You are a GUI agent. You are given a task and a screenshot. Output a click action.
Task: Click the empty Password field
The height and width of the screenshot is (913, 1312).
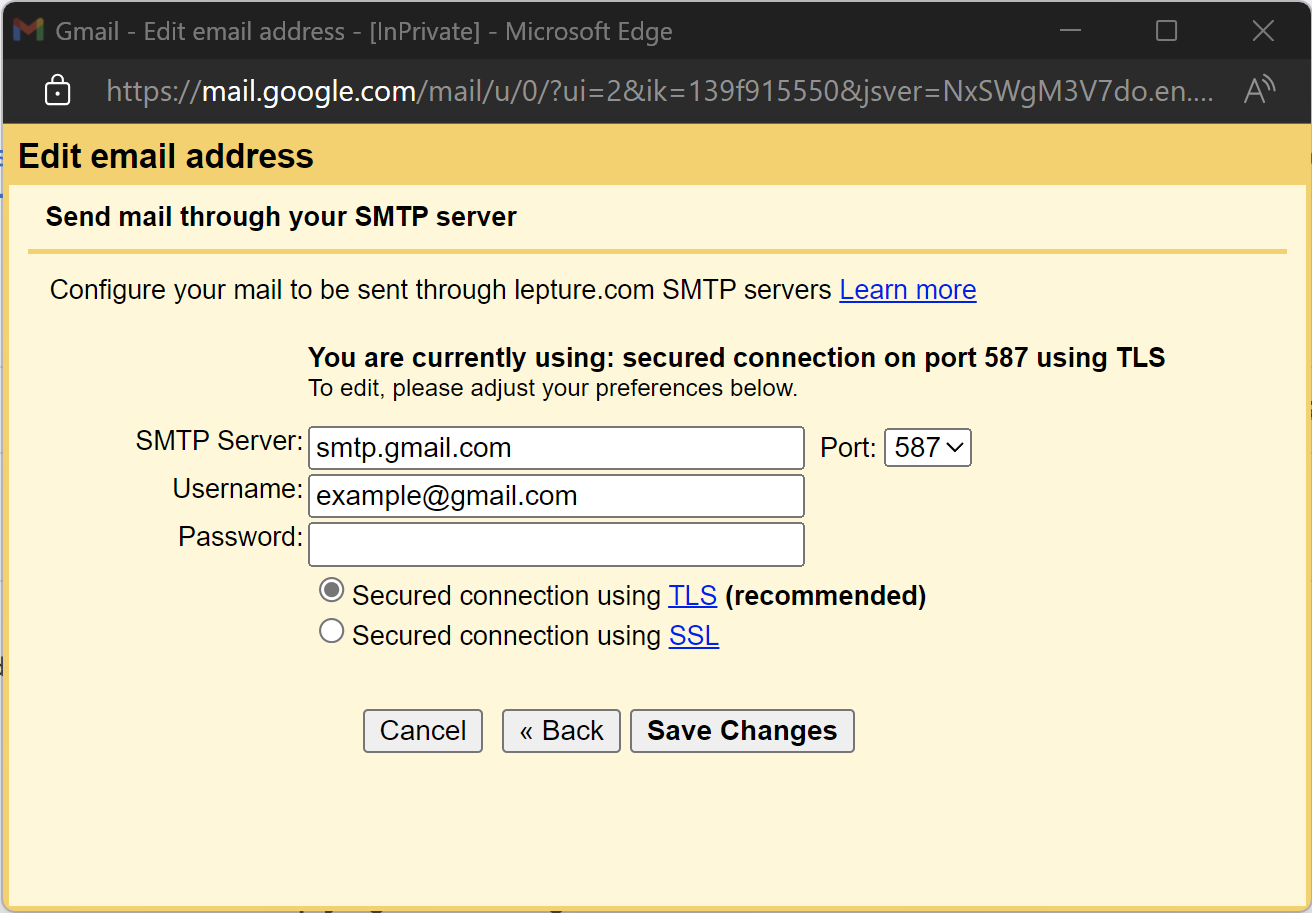(x=556, y=544)
